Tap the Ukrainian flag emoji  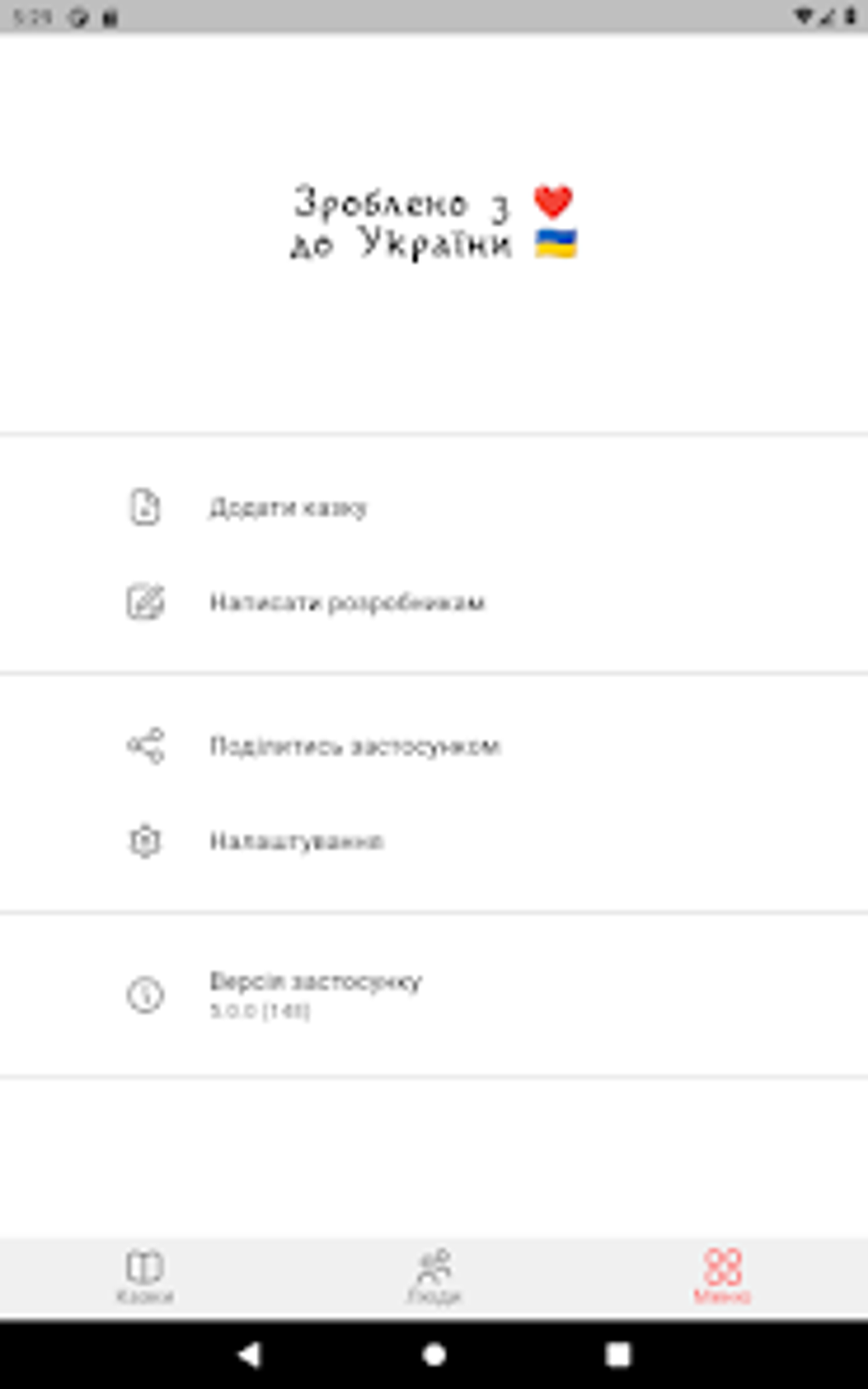click(556, 243)
